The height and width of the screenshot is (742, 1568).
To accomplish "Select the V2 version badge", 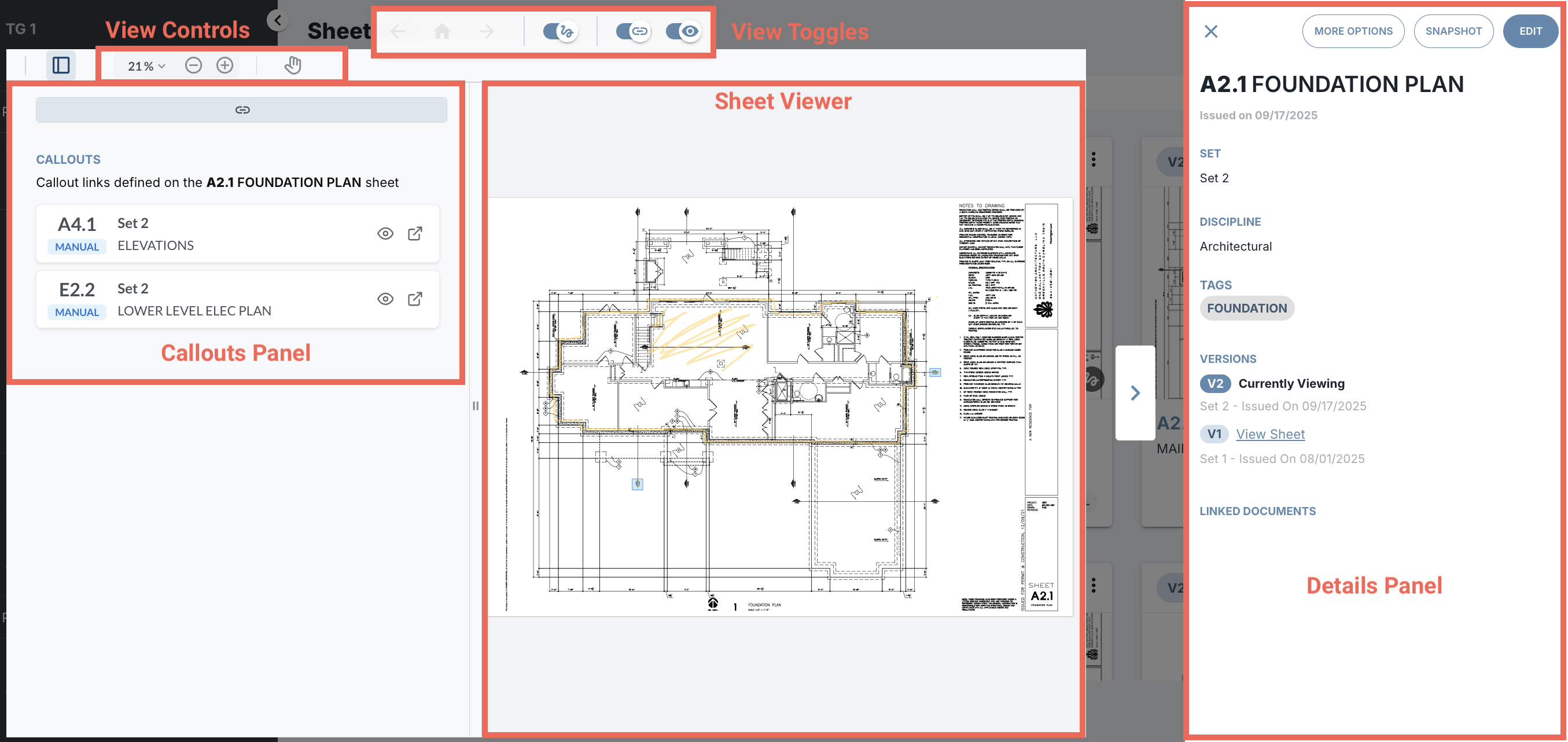I will click(1215, 384).
